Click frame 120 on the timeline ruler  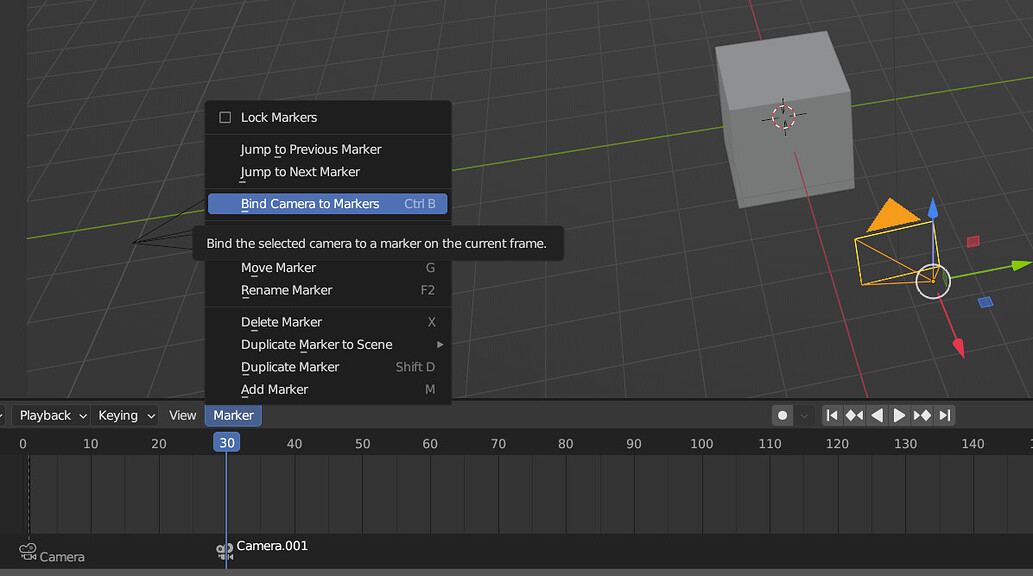click(837, 444)
